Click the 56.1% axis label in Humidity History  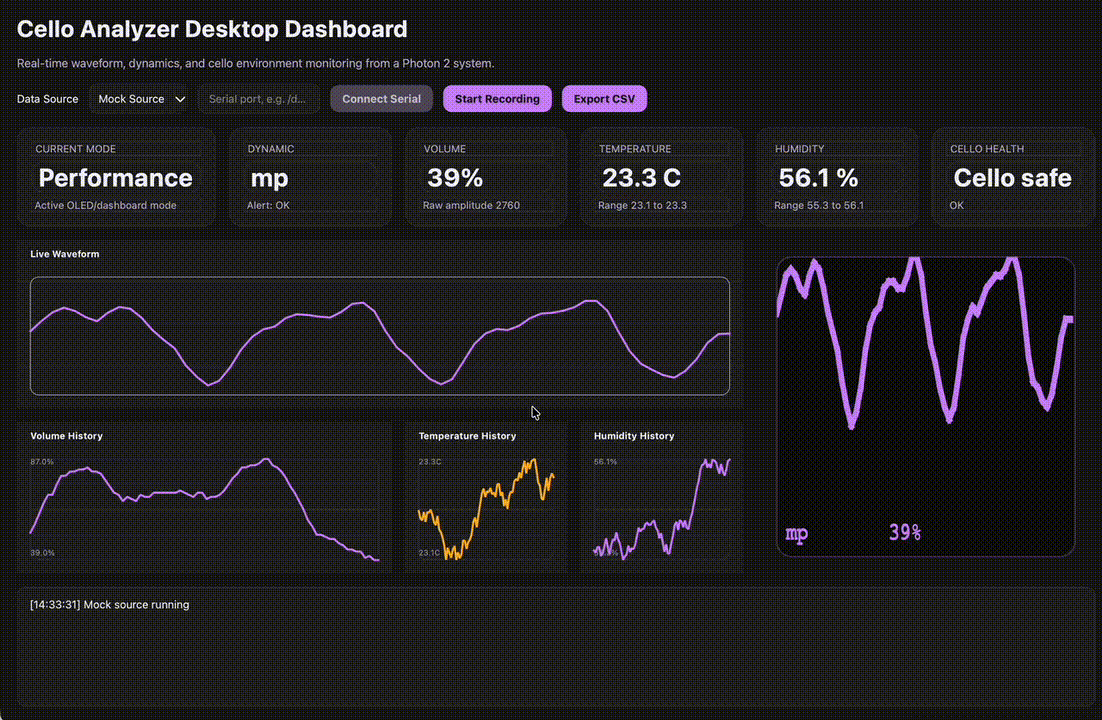[x=605, y=462]
